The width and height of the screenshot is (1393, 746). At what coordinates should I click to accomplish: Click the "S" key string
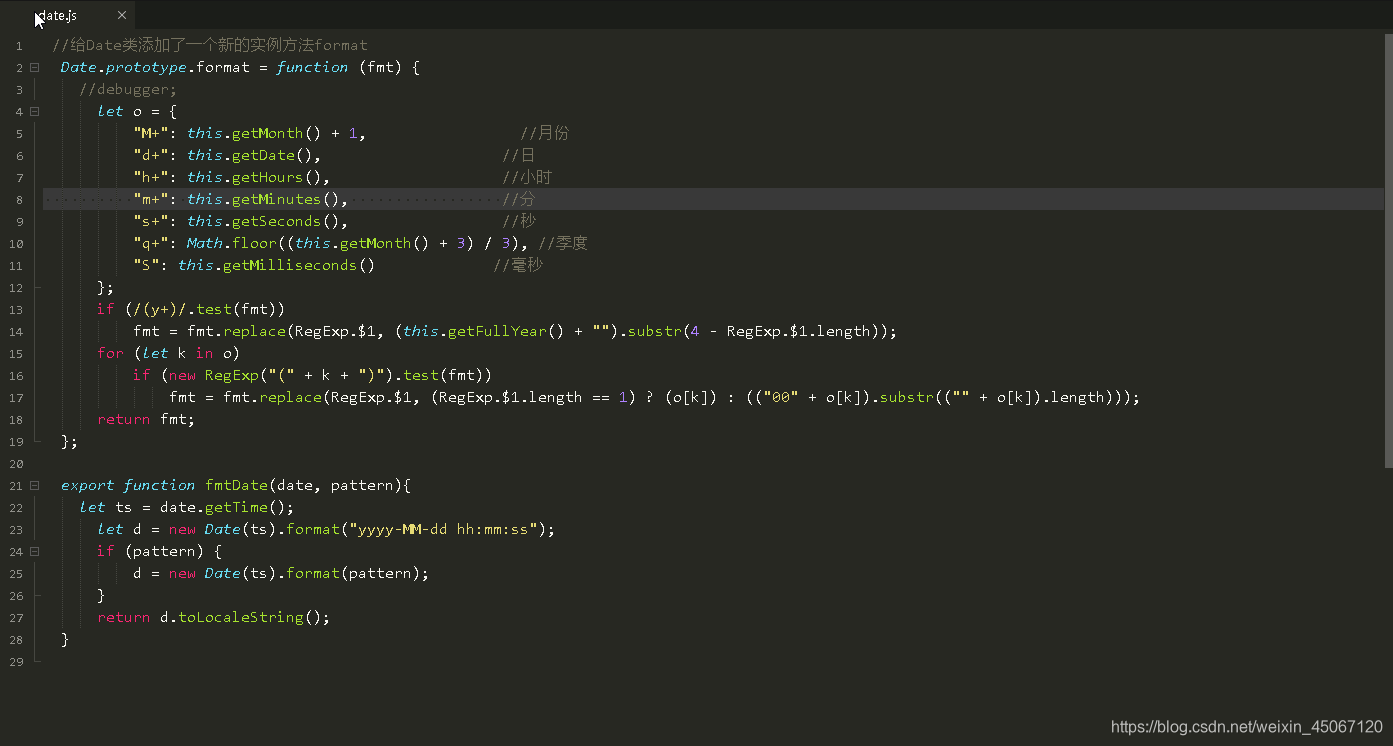pyautogui.click(x=146, y=266)
